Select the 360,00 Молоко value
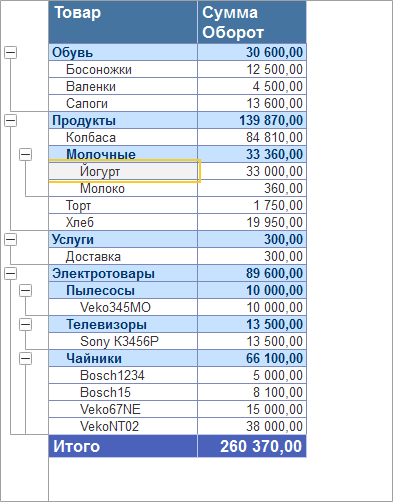The image size is (393, 502). point(252,188)
